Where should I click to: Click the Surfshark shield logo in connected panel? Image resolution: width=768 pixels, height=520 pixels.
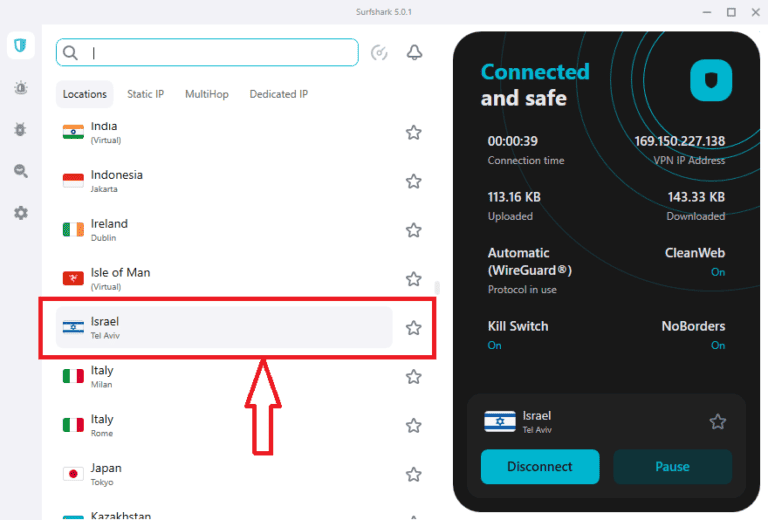coord(711,80)
